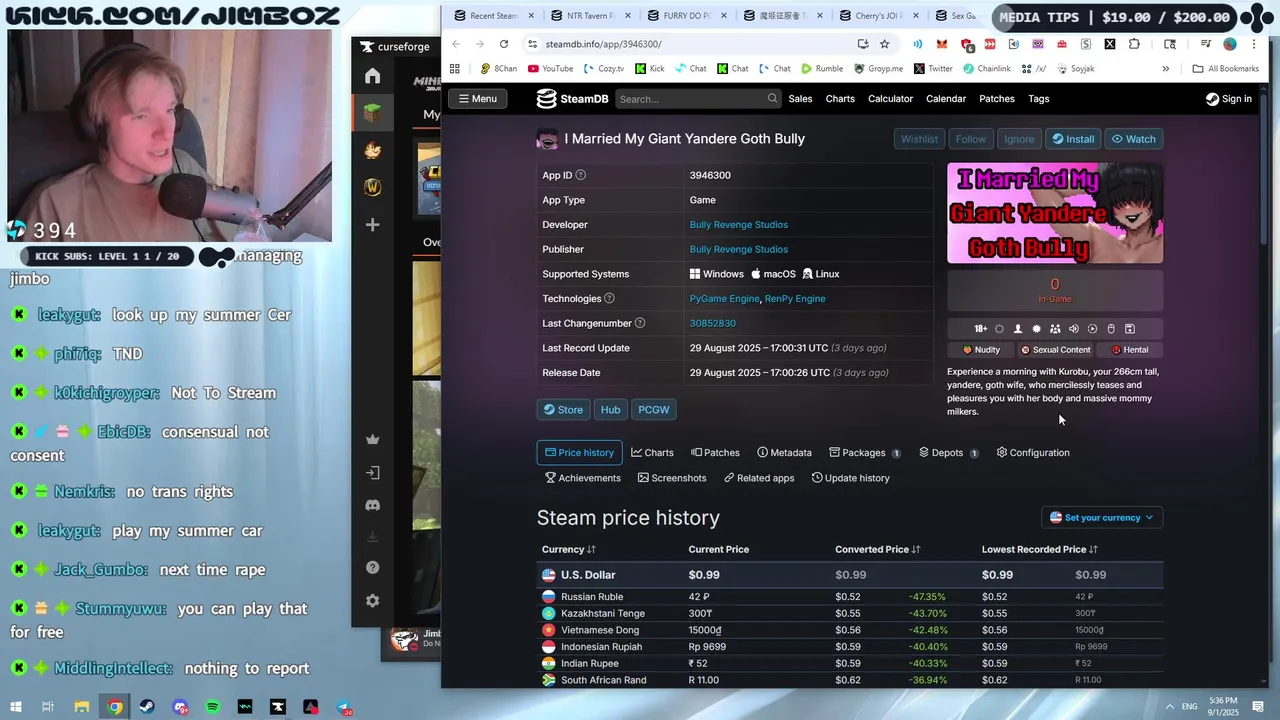The width and height of the screenshot is (1280, 720).
Task: Expand hidden system tray icons
Action: point(1171,706)
